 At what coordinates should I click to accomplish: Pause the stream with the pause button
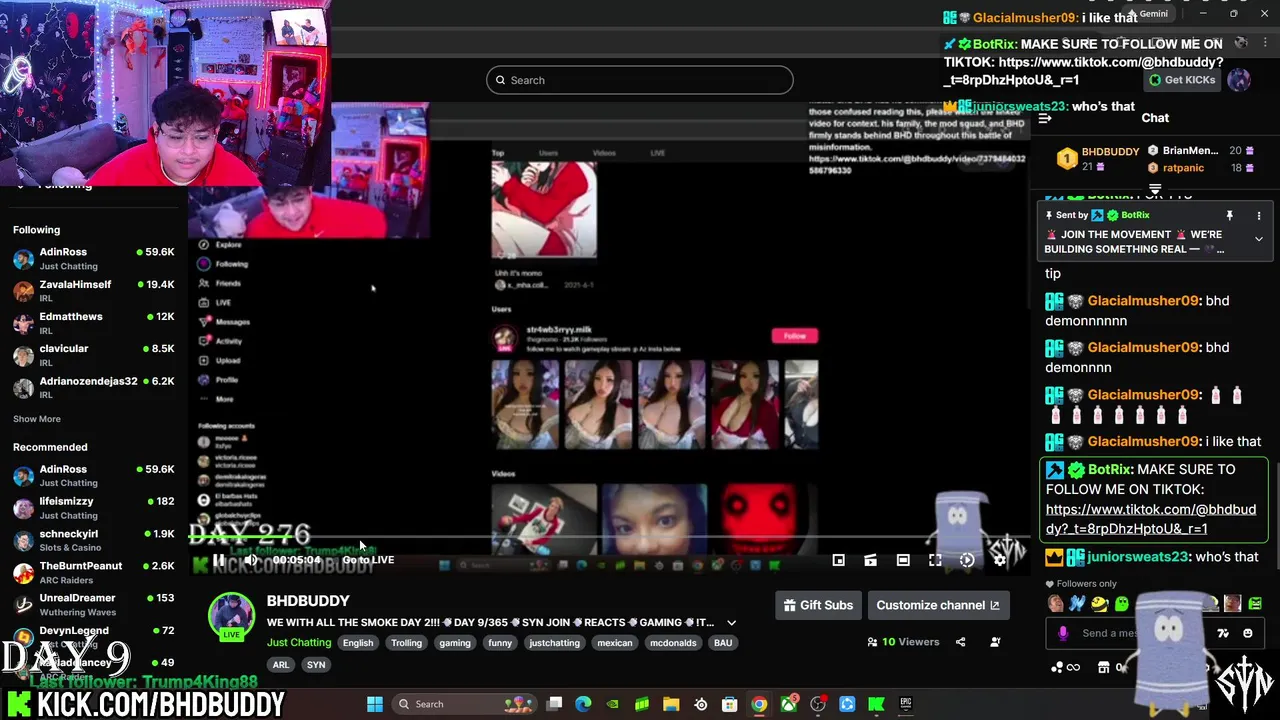(x=219, y=560)
